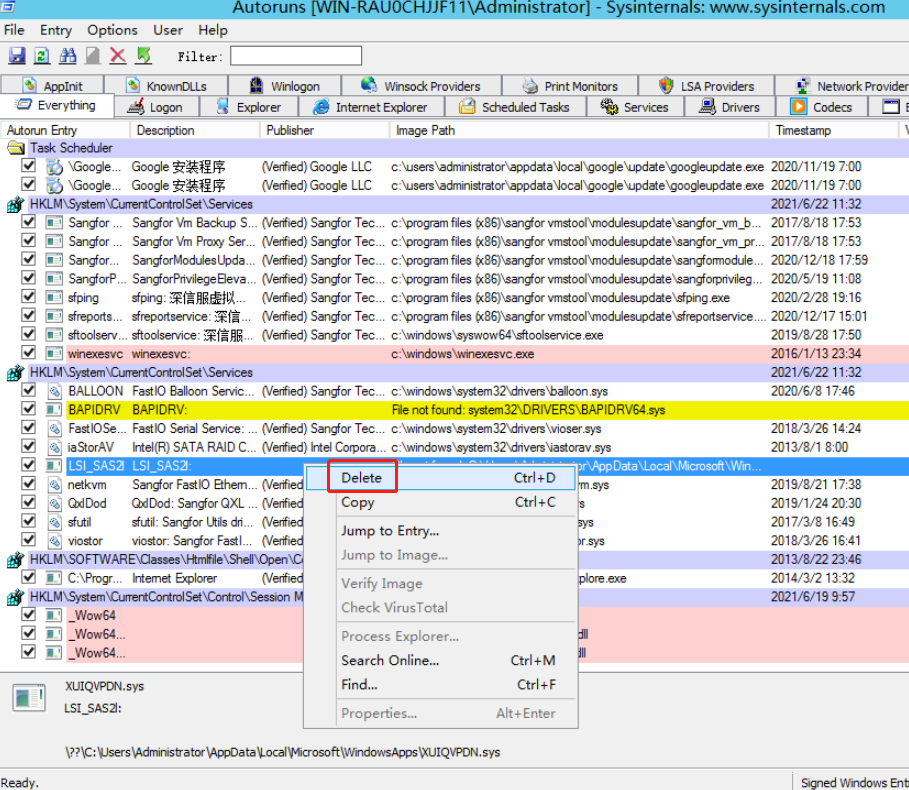Click the Find binoculars icon
The width and height of the screenshot is (909, 790).
tap(67, 56)
